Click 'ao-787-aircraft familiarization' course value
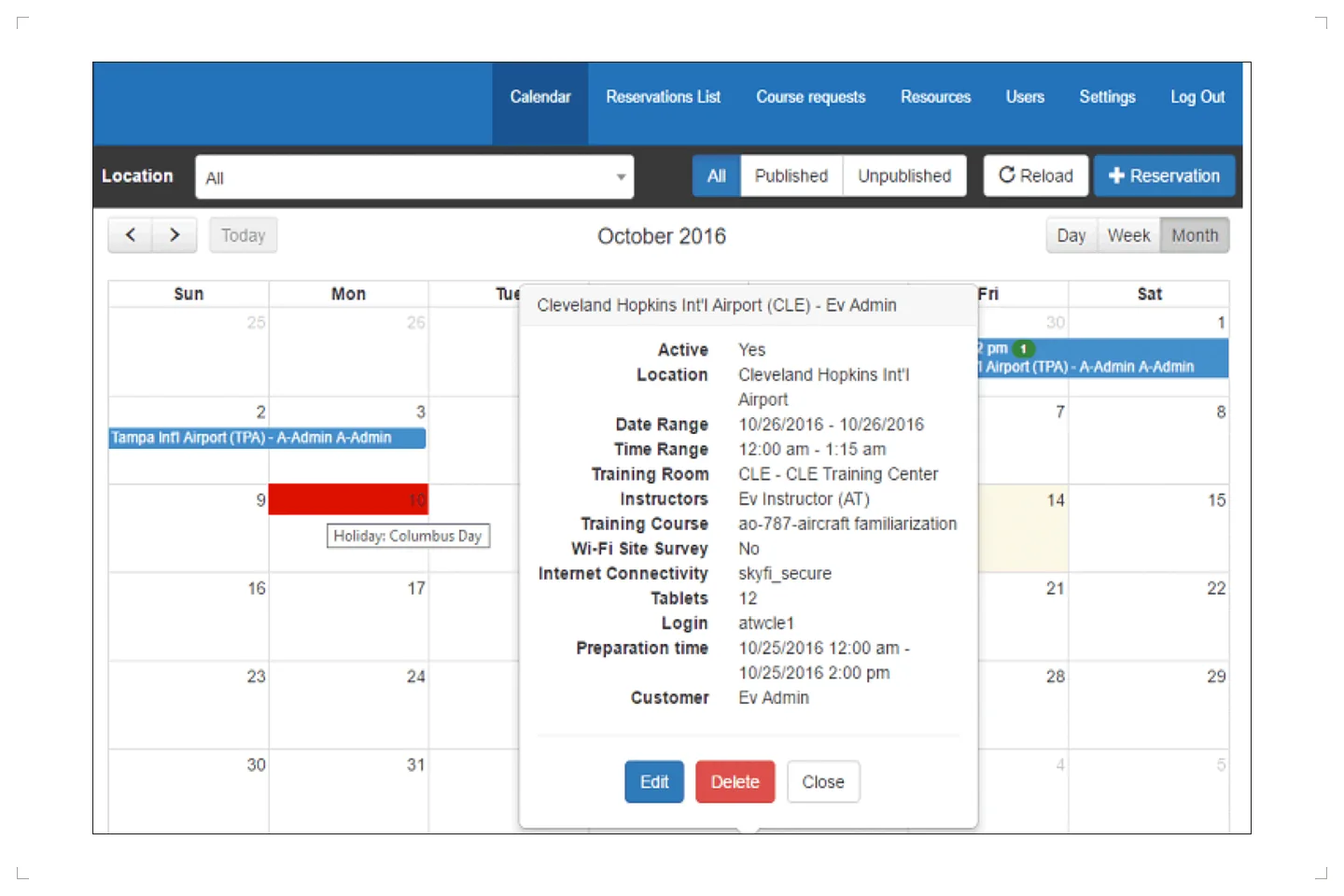 (x=847, y=524)
